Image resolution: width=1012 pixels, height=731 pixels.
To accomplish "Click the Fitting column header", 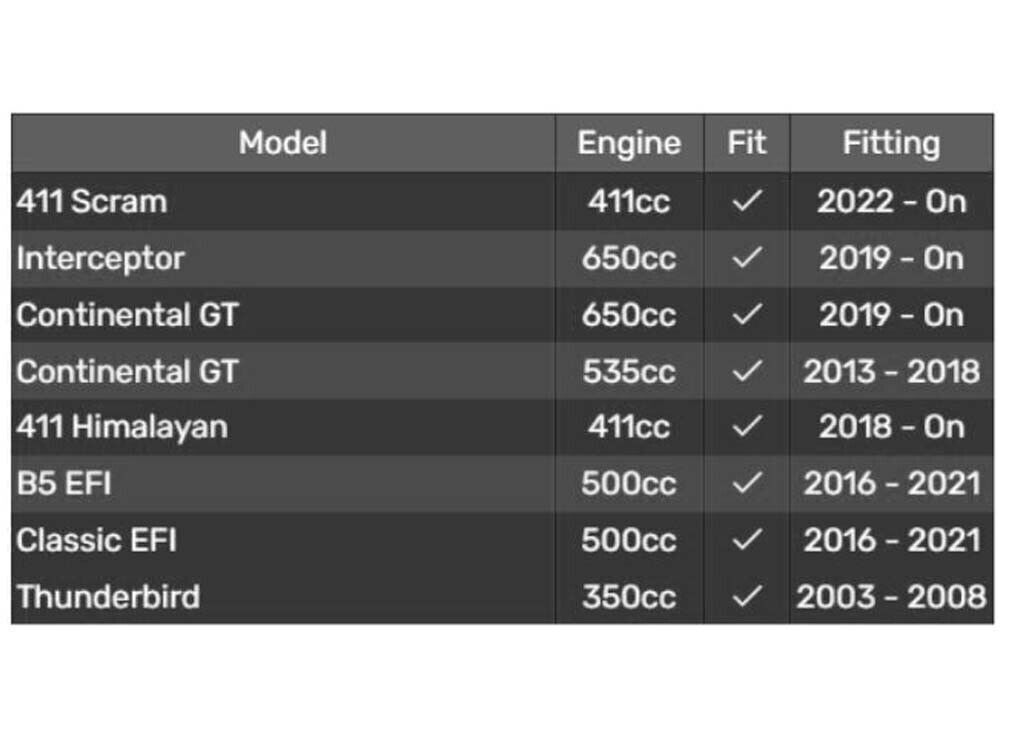I will [x=891, y=143].
